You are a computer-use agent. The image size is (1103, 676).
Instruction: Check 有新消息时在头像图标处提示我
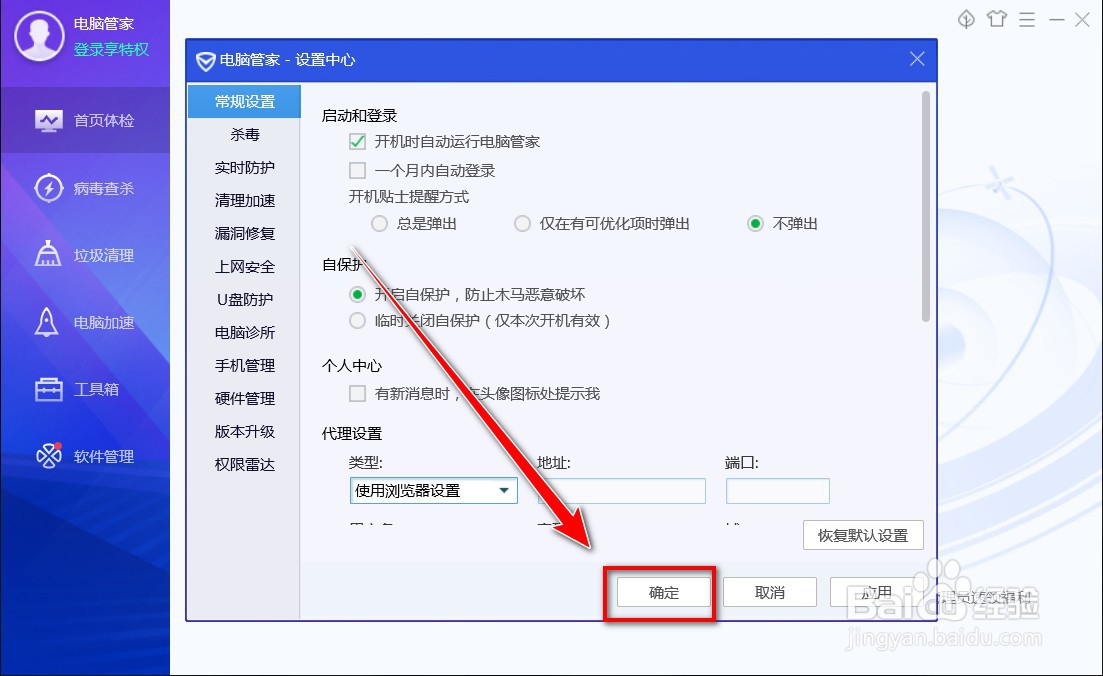tap(357, 393)
